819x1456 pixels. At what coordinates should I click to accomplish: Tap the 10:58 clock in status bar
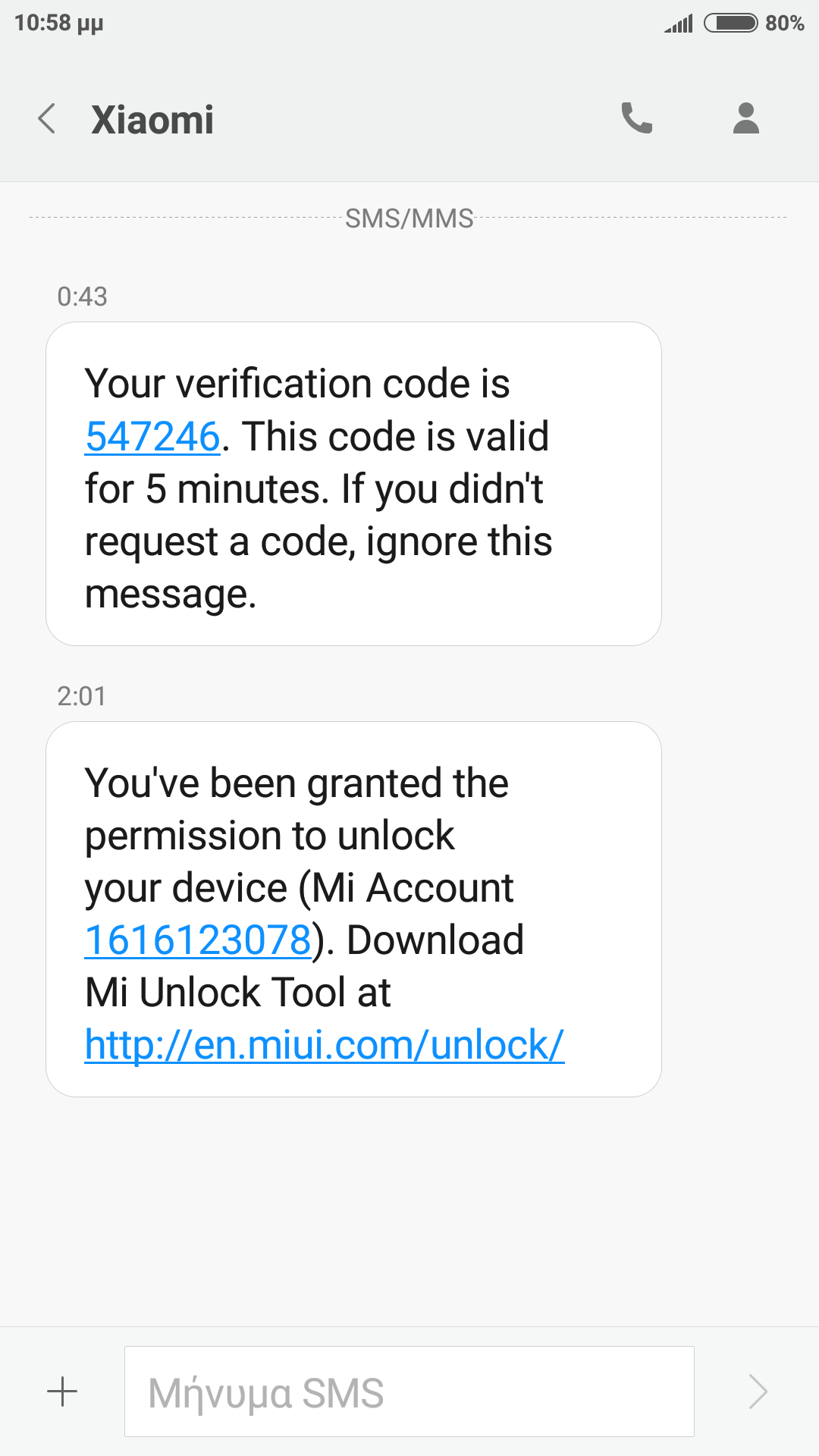(x=58, y=23)
